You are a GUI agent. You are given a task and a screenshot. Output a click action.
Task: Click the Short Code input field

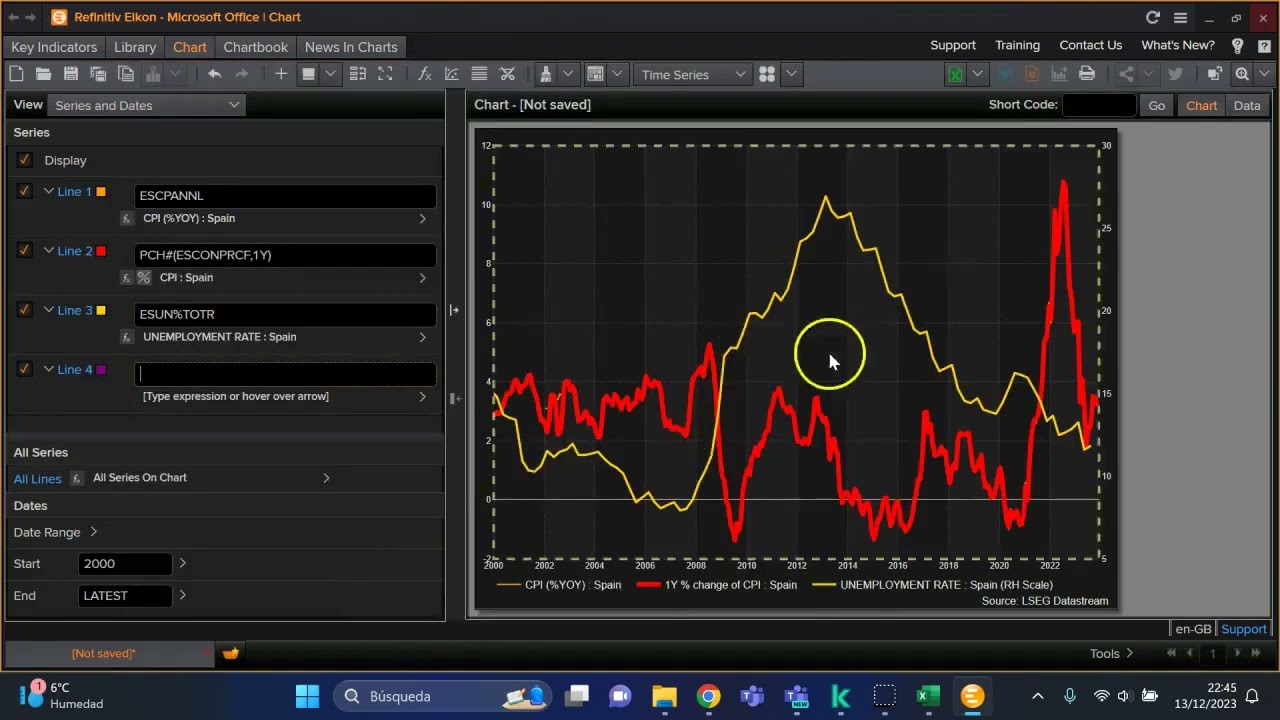1099,105
